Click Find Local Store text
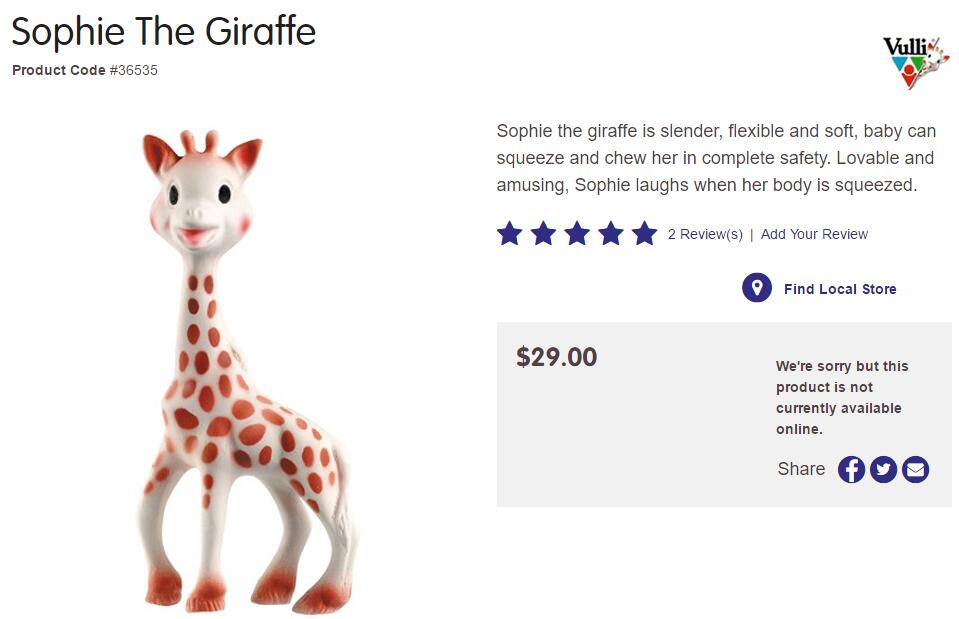Viewport: 959px width, 619px height. tap(840, 289)
